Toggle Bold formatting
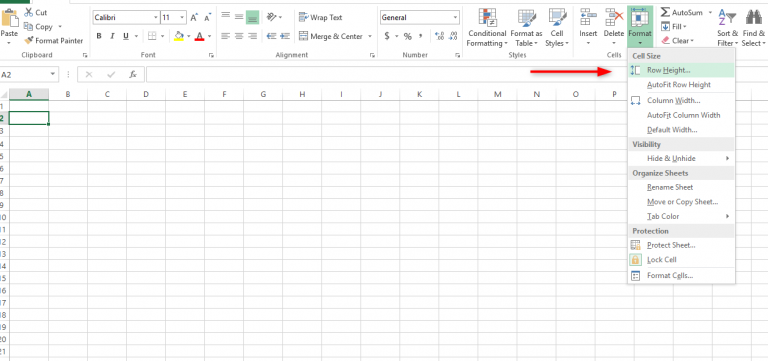768x361 pixels. (99, 36)
